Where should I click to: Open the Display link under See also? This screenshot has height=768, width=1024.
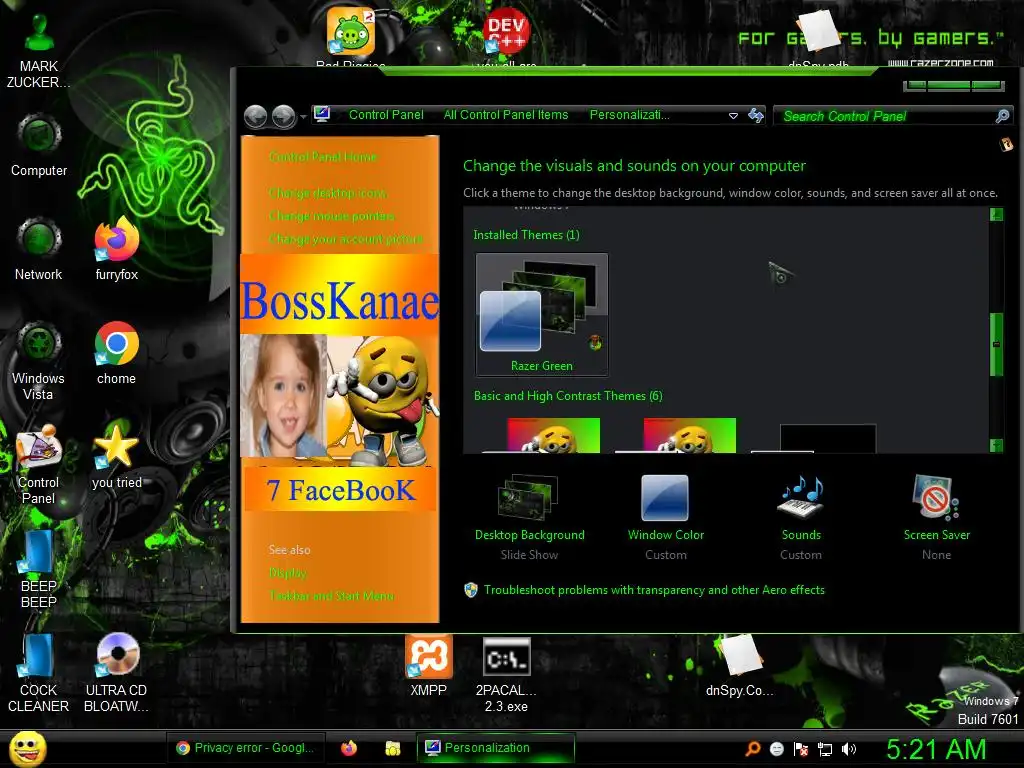coord(288,573)
